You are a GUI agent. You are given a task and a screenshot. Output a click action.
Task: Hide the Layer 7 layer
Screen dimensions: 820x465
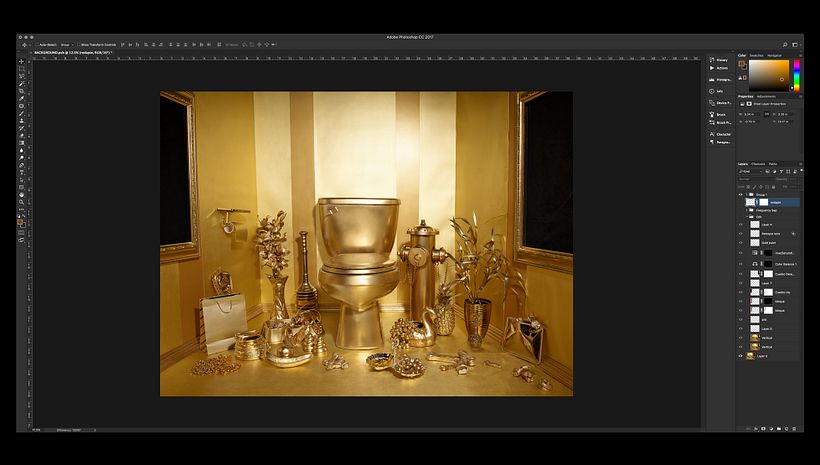coord(741,283)
